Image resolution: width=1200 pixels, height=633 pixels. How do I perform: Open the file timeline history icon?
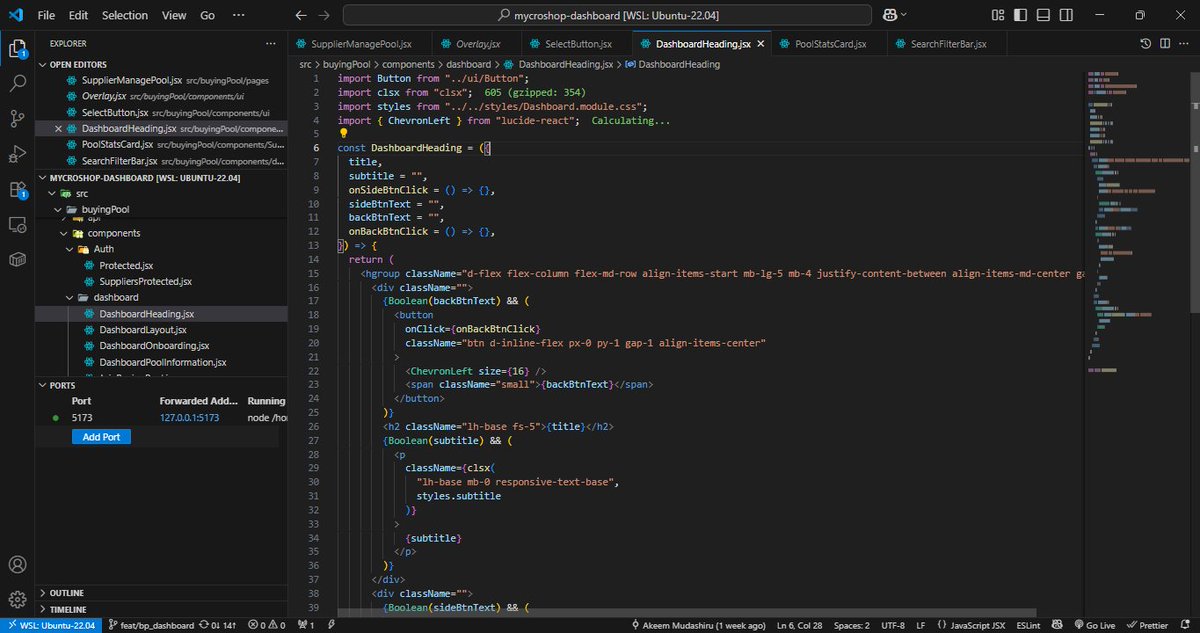(x=1146, y=44)
